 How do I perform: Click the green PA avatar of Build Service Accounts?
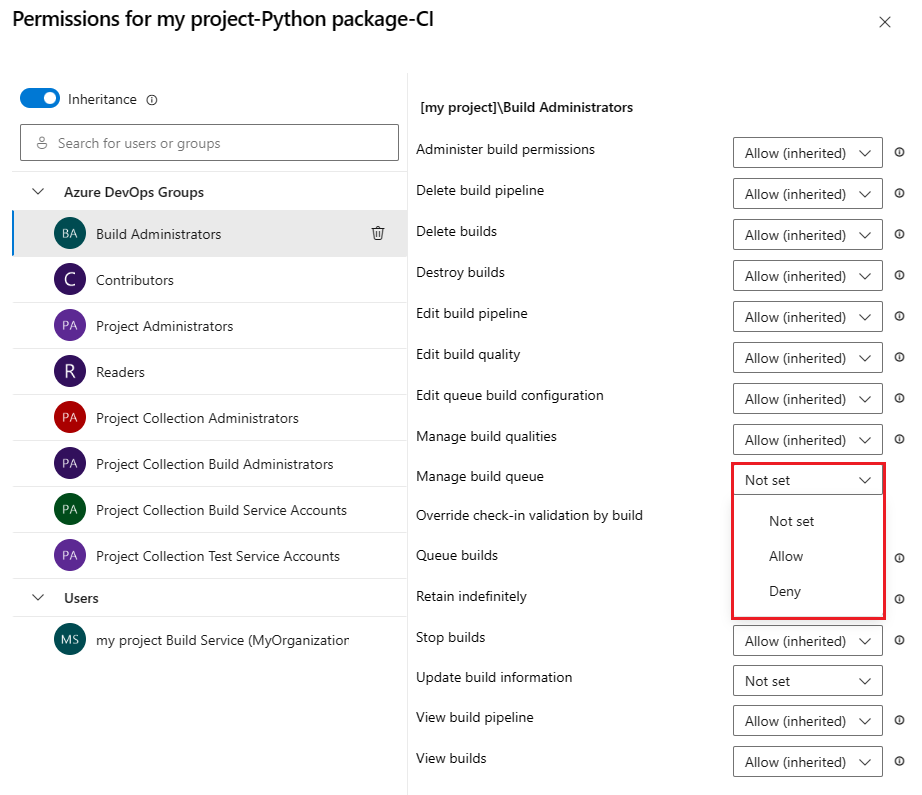[70, 509]
